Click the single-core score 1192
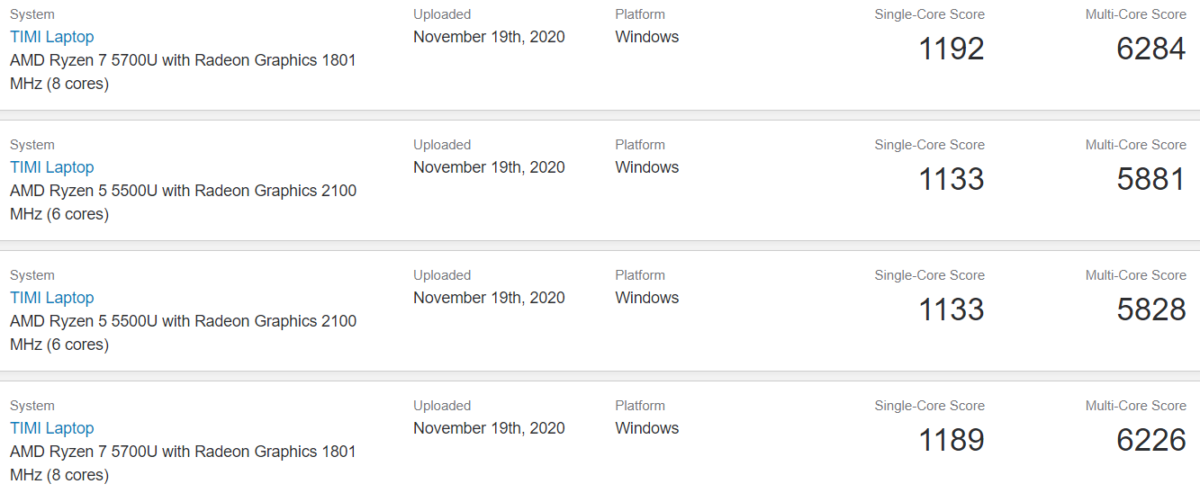Viewport: 1200px width, 493px height. (x=951, y=48)
